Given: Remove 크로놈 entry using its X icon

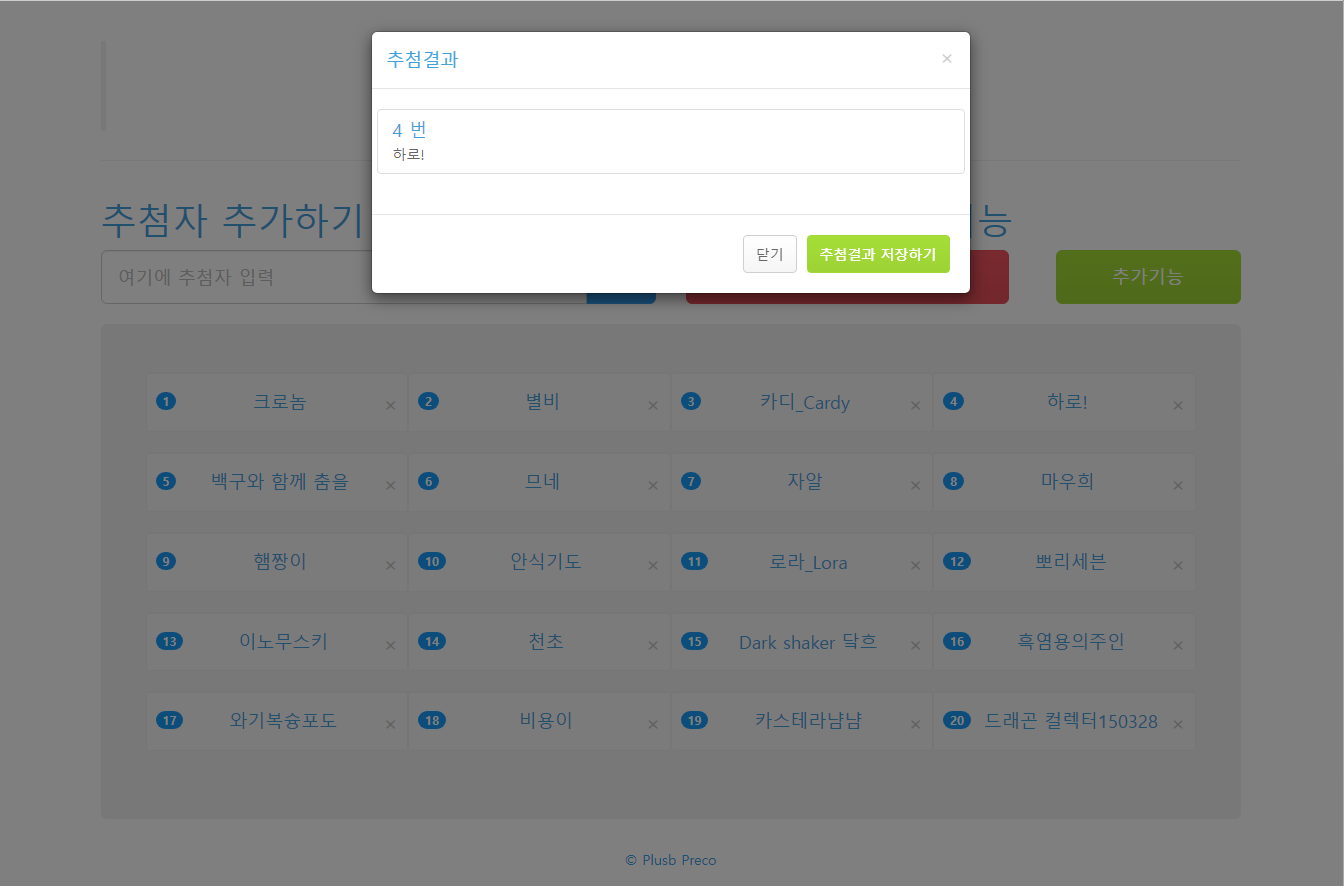Looking at the screenshot, I should [391, 405].
